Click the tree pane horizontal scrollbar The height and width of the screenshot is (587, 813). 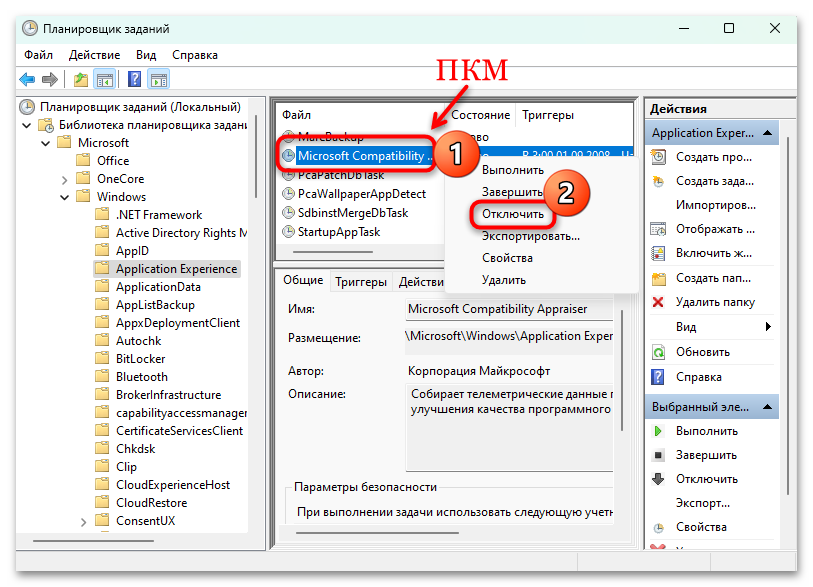[x=93, y=541]
